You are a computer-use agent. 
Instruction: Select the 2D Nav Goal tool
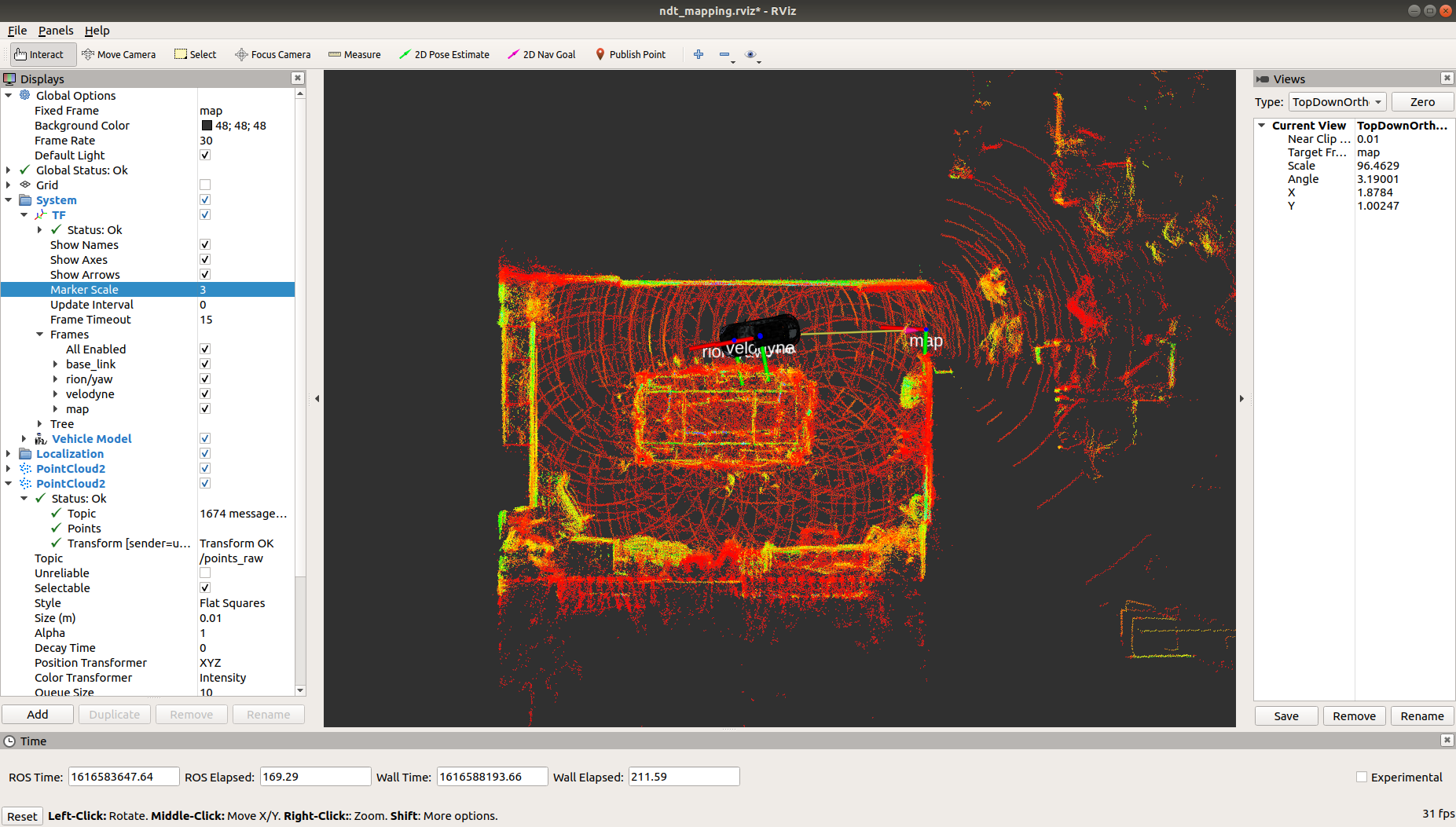pos(541,54)
